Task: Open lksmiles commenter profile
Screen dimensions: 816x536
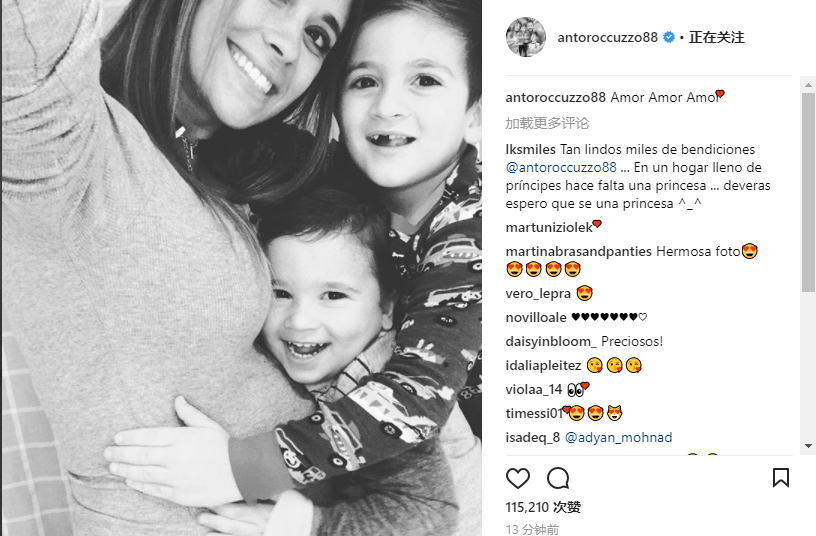Action: click(x=530, y=149)
